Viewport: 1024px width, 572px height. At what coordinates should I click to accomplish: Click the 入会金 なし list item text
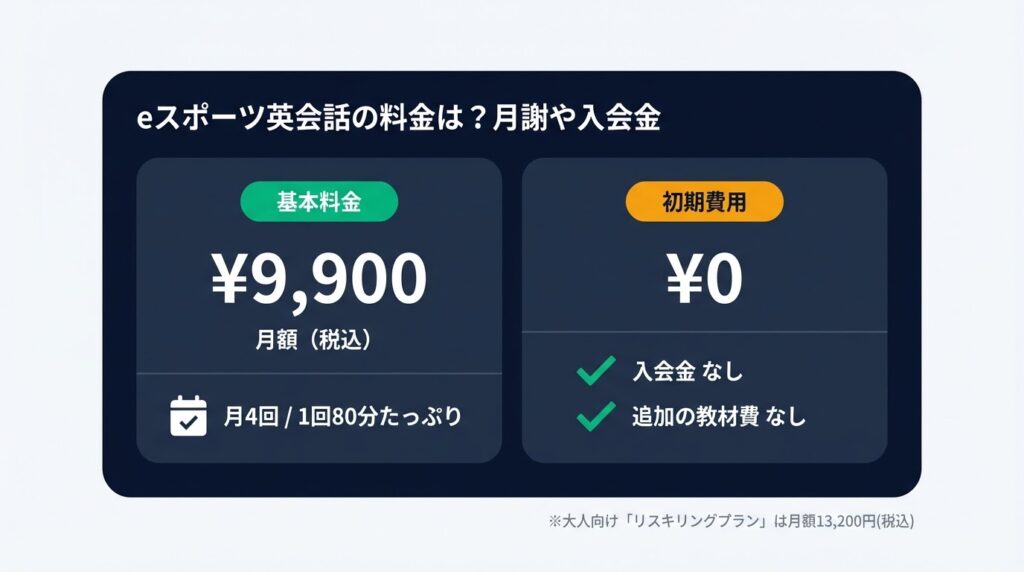pos(687,372)
